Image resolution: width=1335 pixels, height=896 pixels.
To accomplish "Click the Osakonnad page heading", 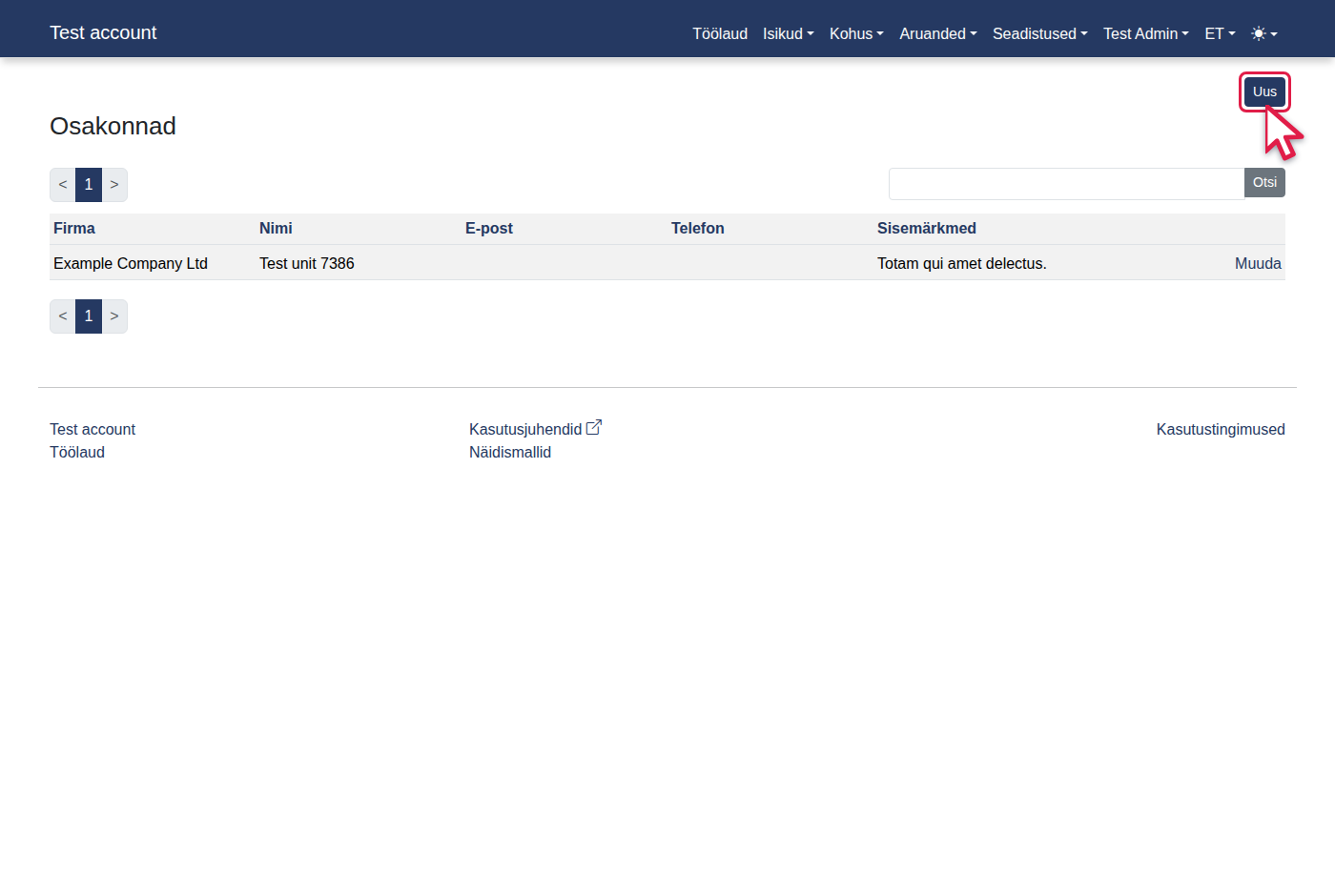I will coord(113,126).
